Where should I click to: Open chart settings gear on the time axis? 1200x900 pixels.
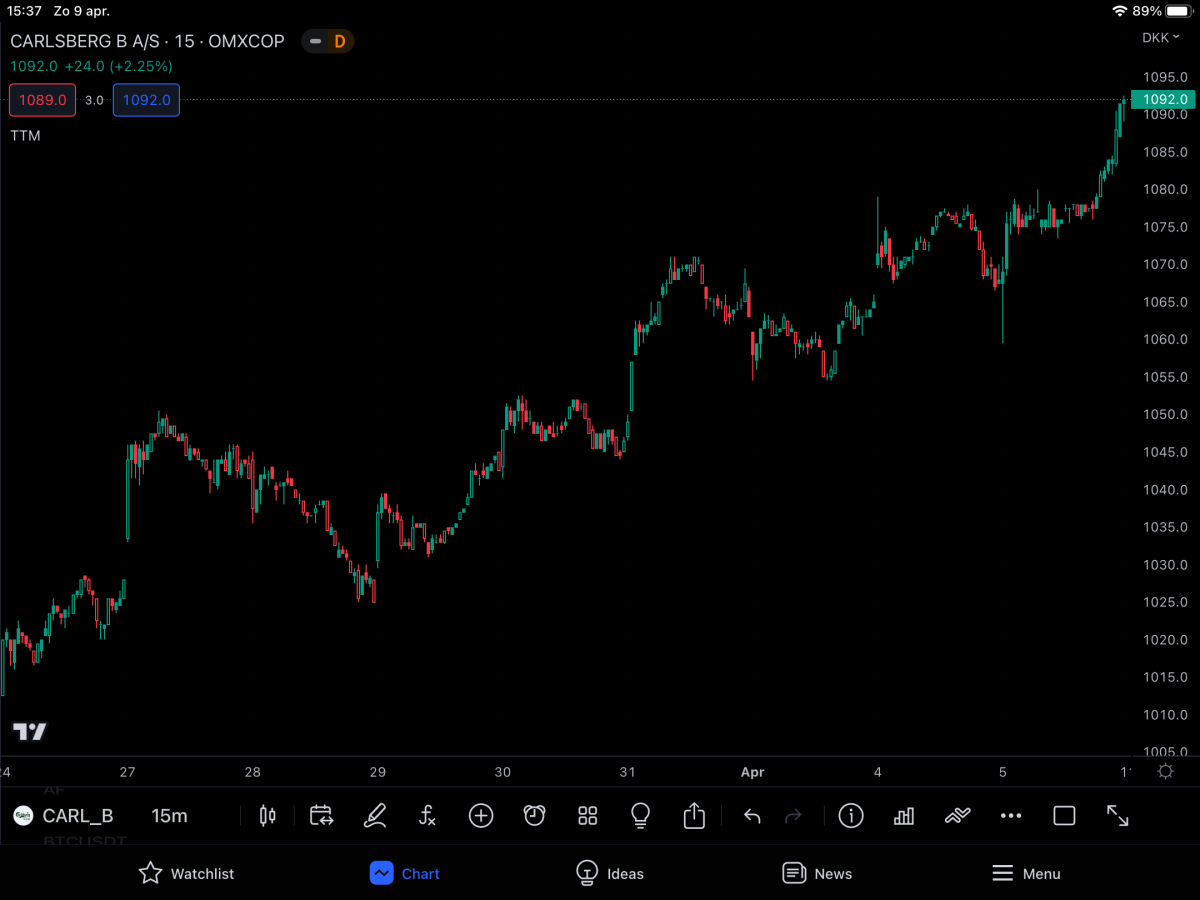click(x=1165, y=771)
